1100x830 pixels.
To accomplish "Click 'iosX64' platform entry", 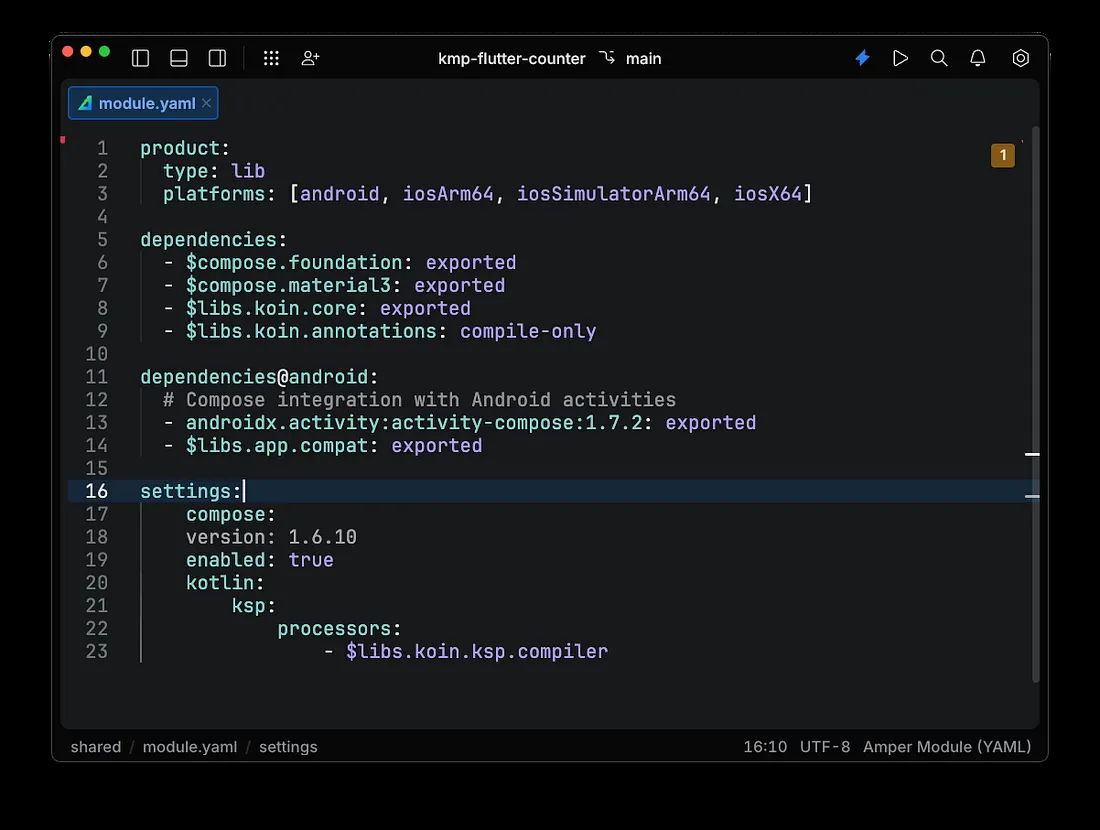I will 767,194.
